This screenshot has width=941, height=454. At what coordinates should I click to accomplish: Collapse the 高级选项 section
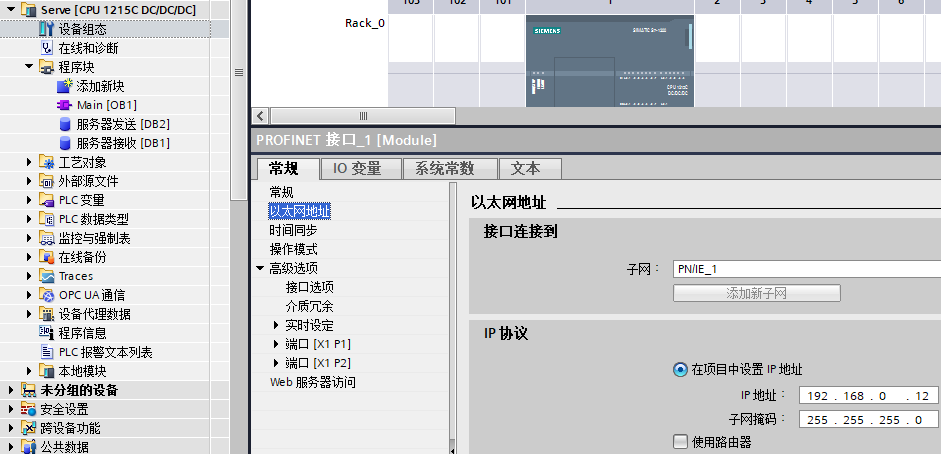coord(260,268)
